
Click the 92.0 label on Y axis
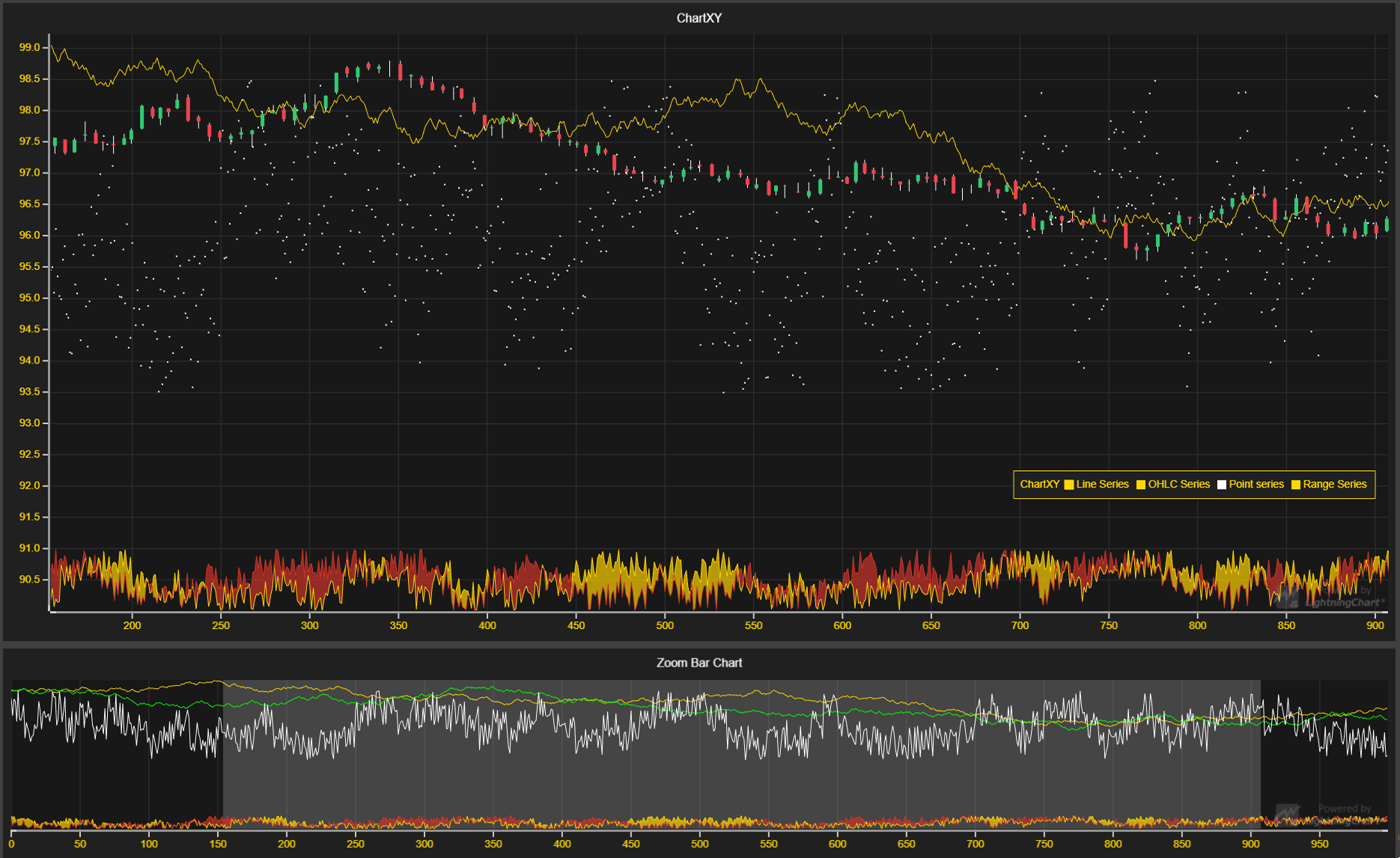pyautogui.click(x=30, y=485)
